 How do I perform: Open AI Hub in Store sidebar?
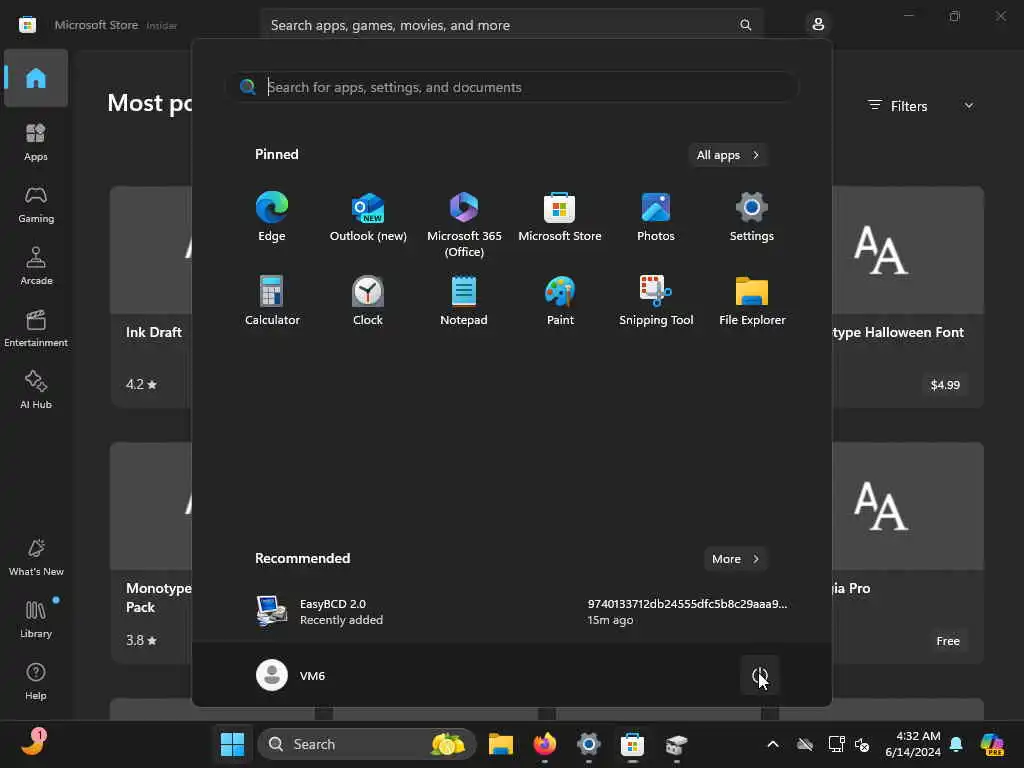36,391
